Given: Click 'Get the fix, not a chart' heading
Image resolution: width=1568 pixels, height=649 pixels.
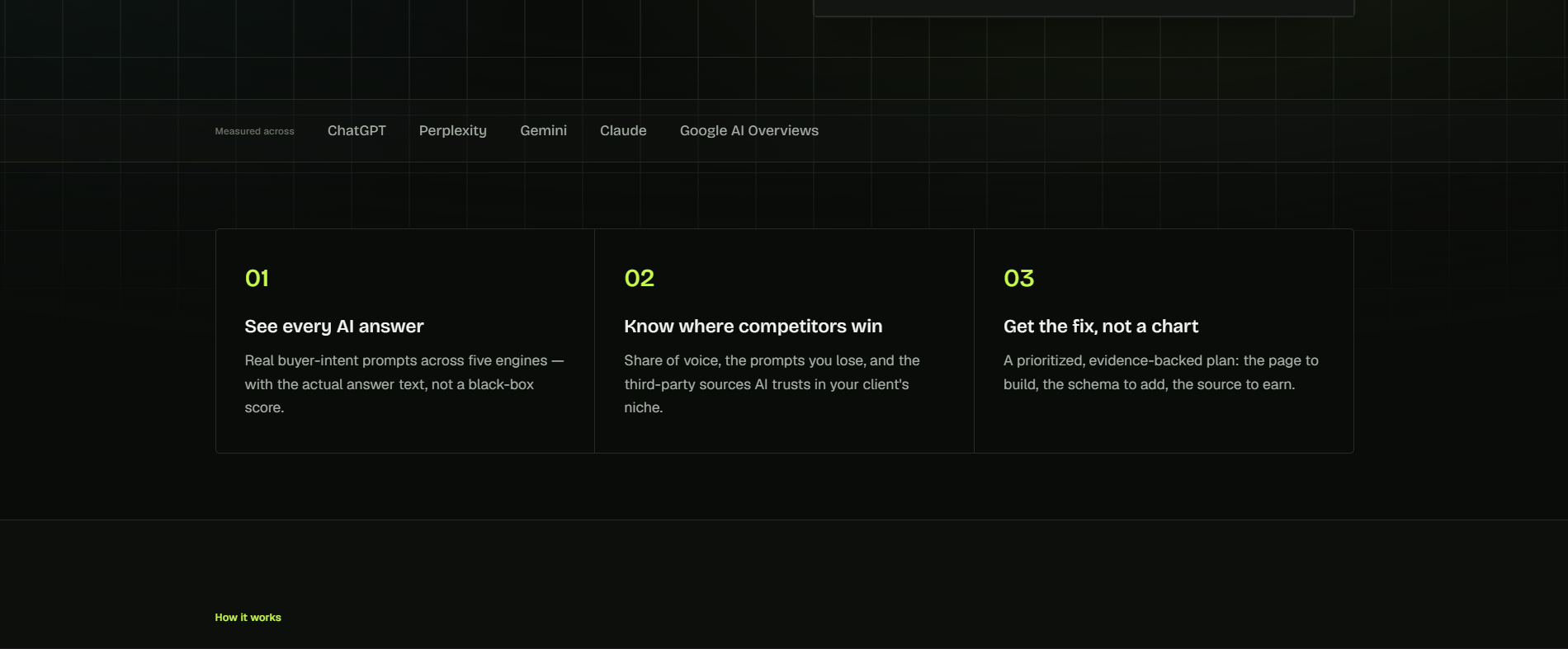Looking at the screenshot, I should point(1101,327).
